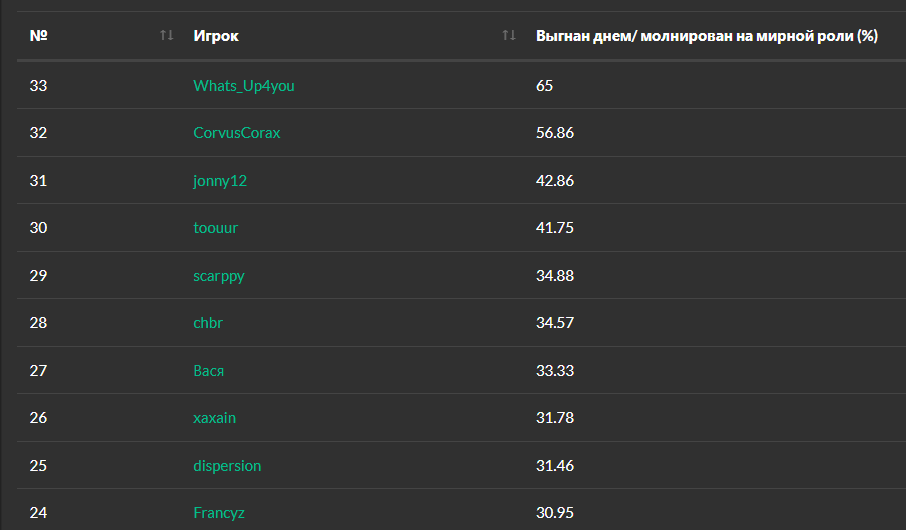
Task: Click the chbr player name
Action: coord(208,323)
